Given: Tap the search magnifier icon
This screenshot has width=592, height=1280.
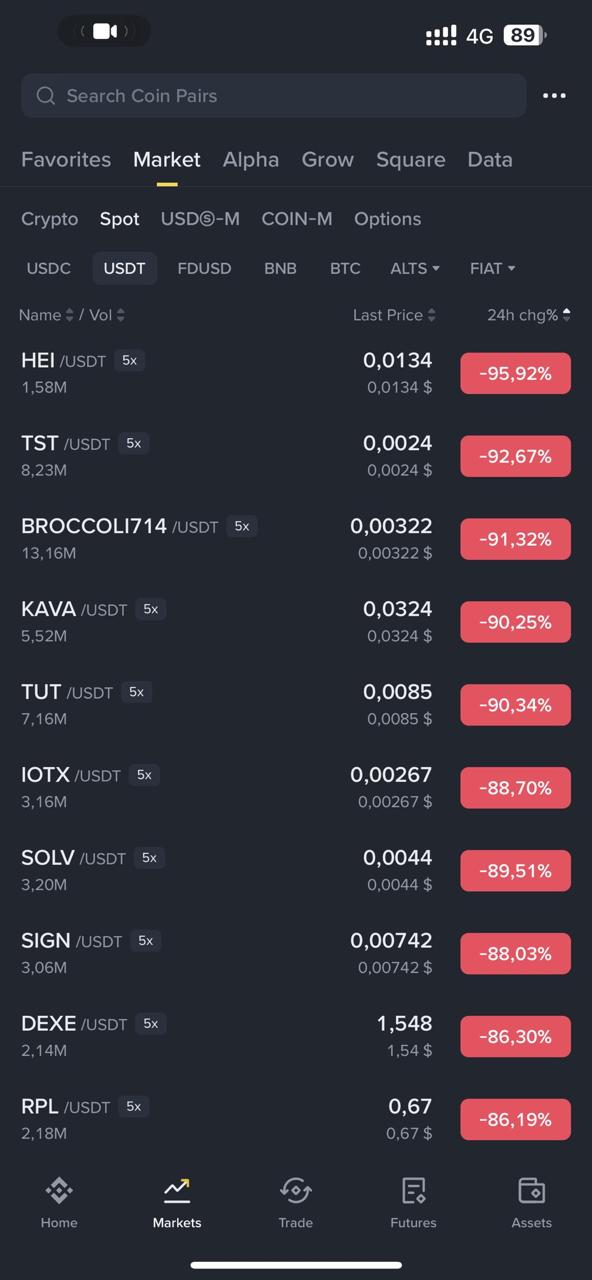Looking at the screenshot, I should [46, 95].
